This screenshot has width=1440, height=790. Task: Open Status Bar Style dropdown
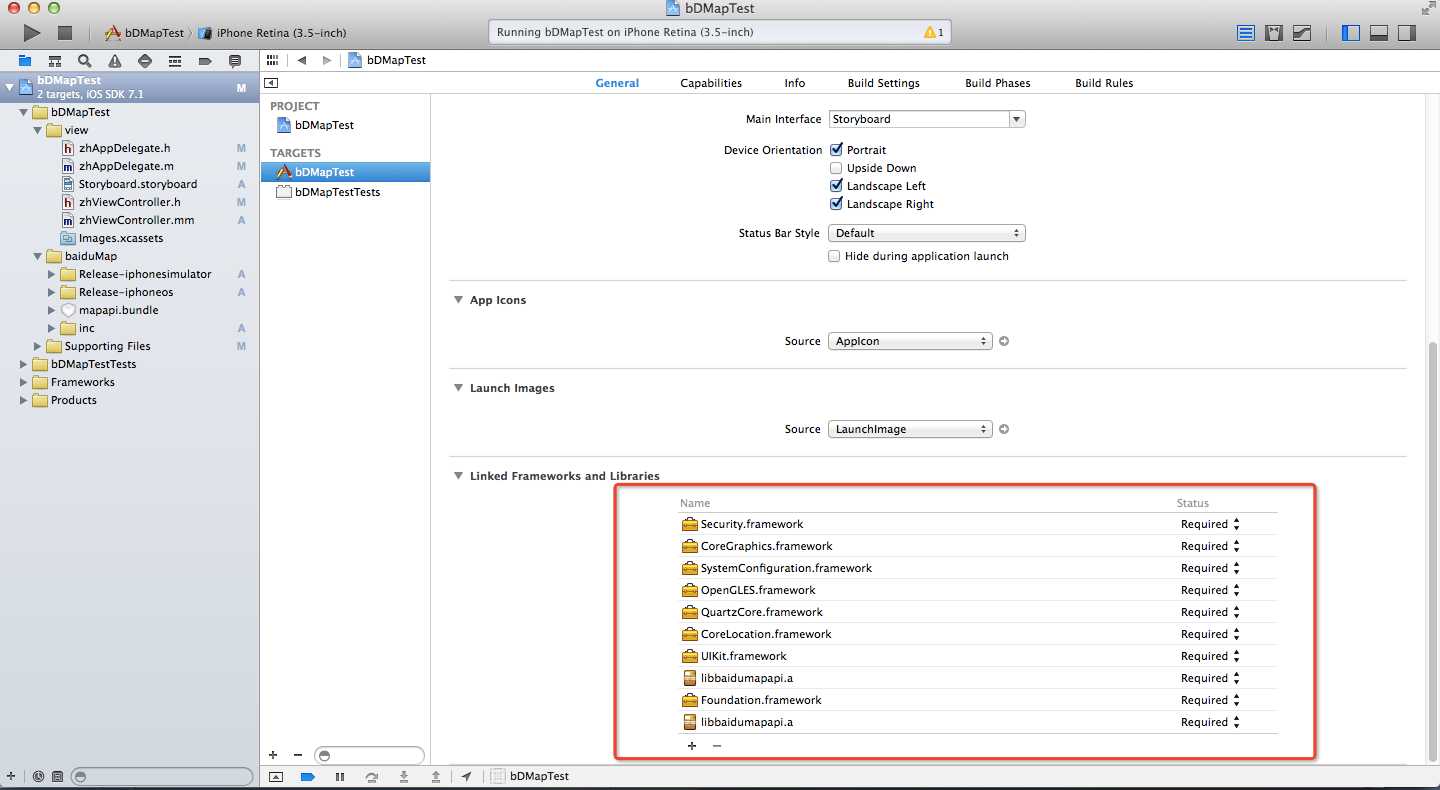pyautogui.click(x=927, y=233)
